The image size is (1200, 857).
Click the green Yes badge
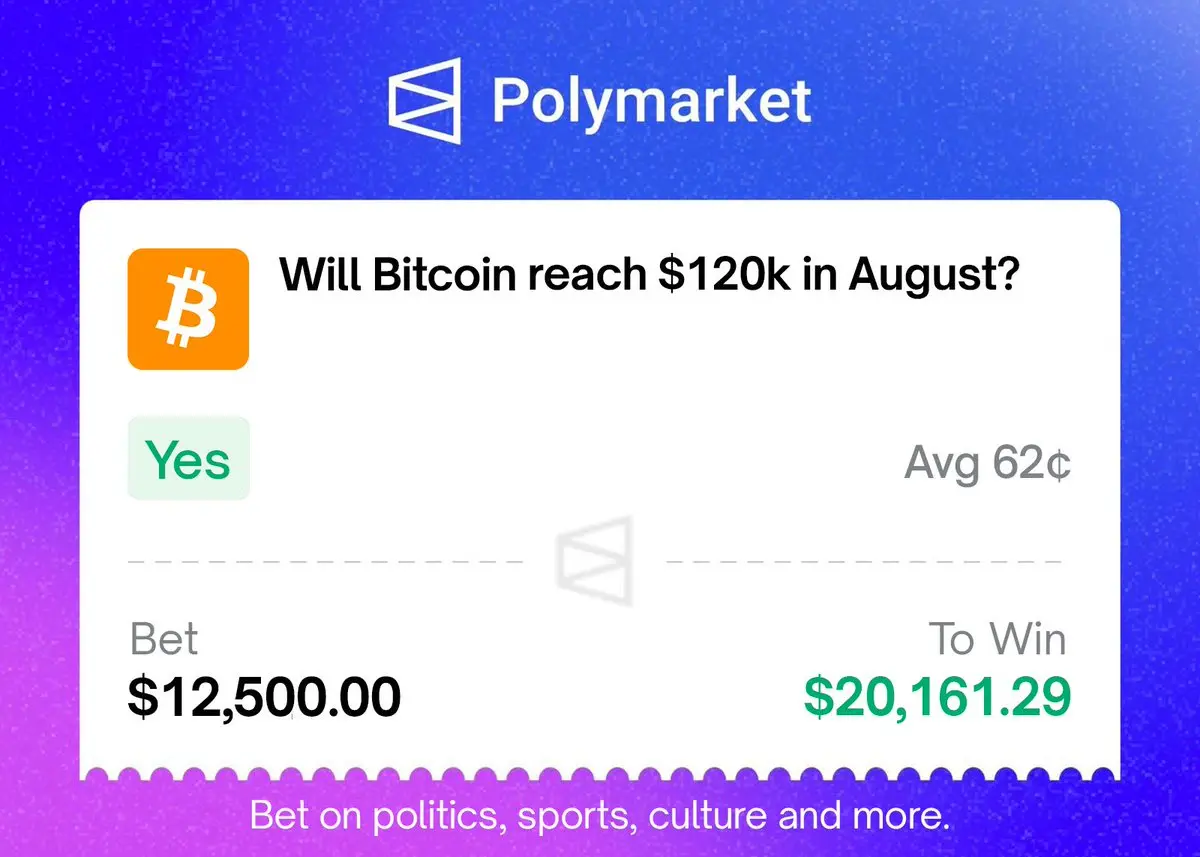click(188, 459)
